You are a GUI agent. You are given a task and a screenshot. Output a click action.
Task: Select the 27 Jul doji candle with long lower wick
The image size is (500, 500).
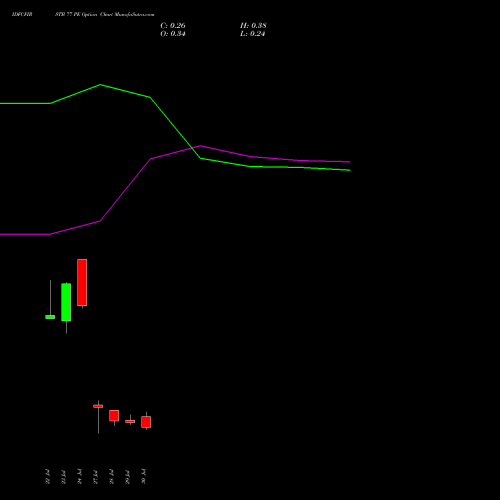click(98, 406)
